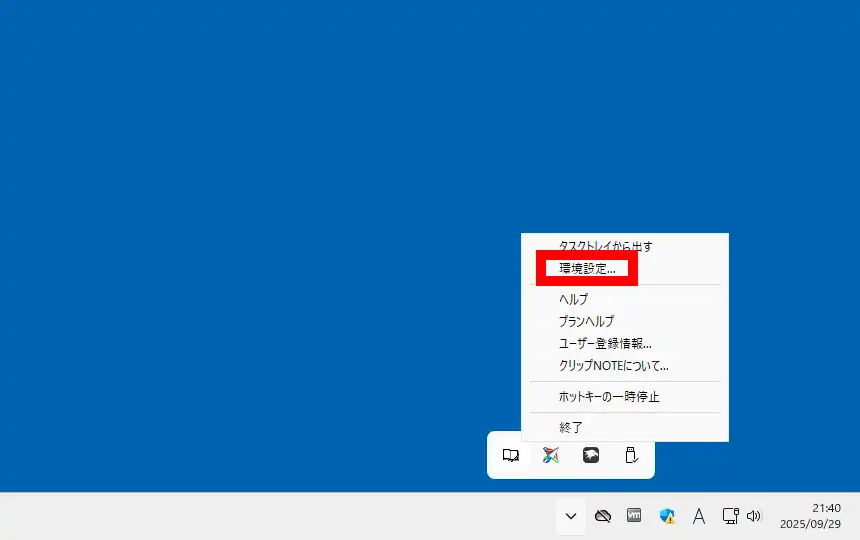Screen dimensions: 860x540
Task: Open the OneDrive cloud icon in taskbar
Action: click(603, 516)
